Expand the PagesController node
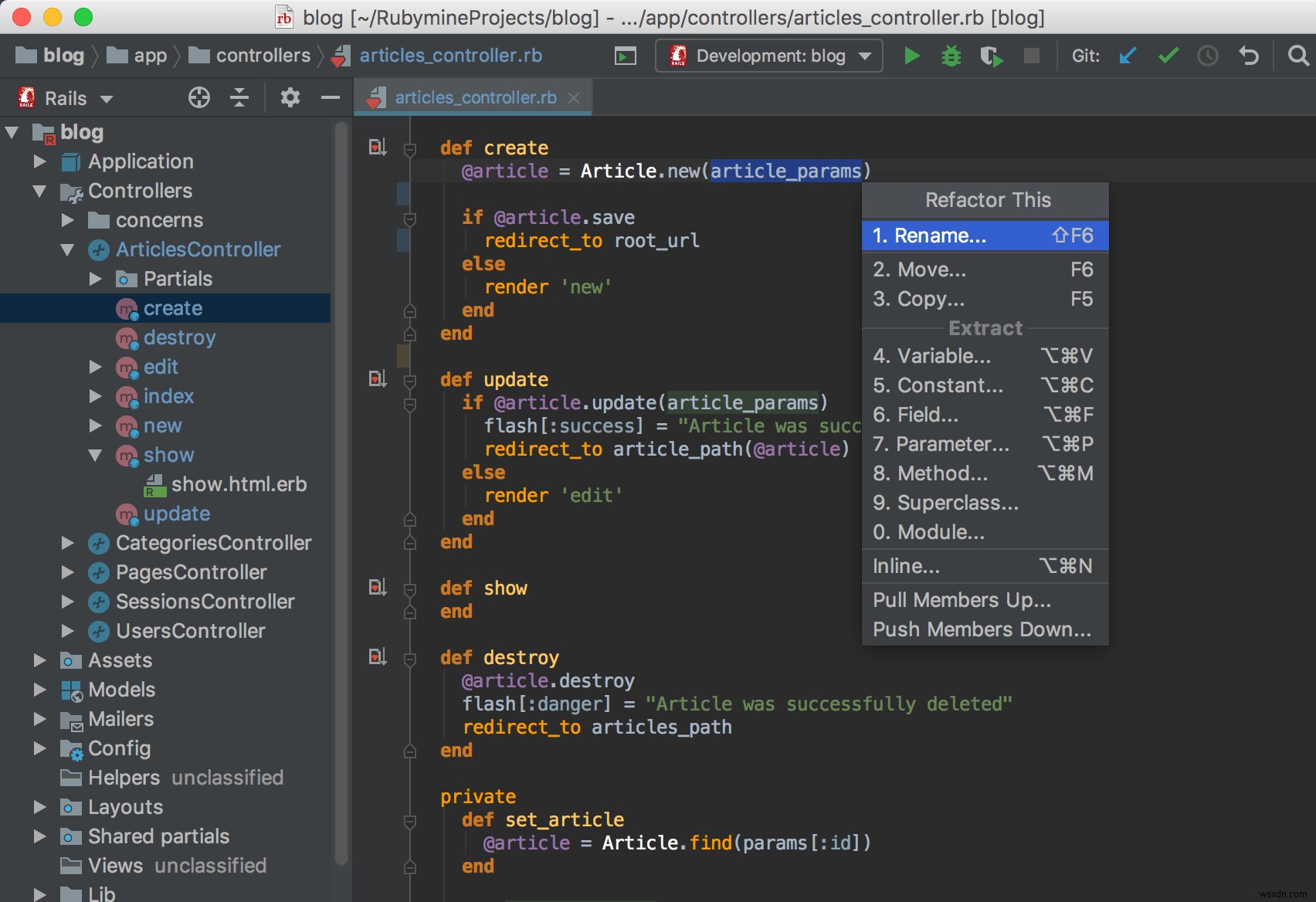Screen dimensions: 1316x902 pos(66,572)
